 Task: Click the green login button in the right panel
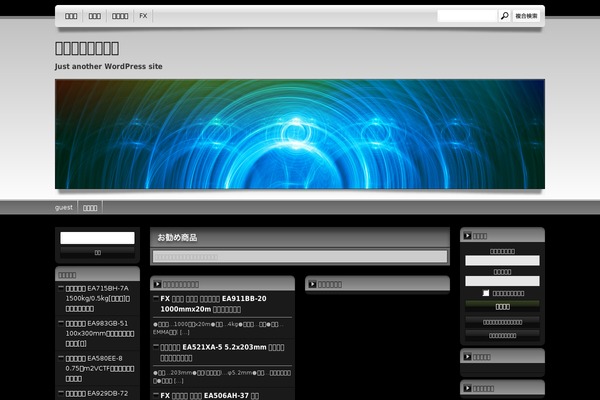point(502,307)
